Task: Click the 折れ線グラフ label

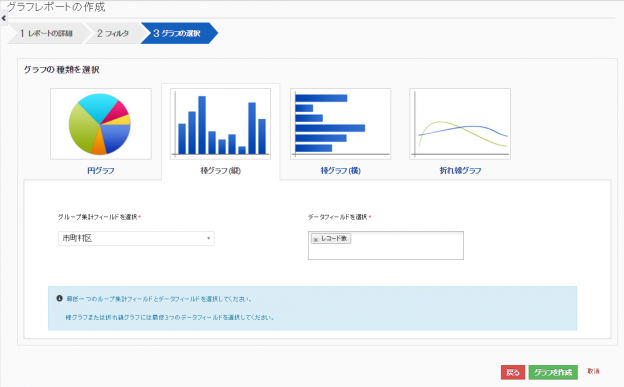Action: click(460, 170)
